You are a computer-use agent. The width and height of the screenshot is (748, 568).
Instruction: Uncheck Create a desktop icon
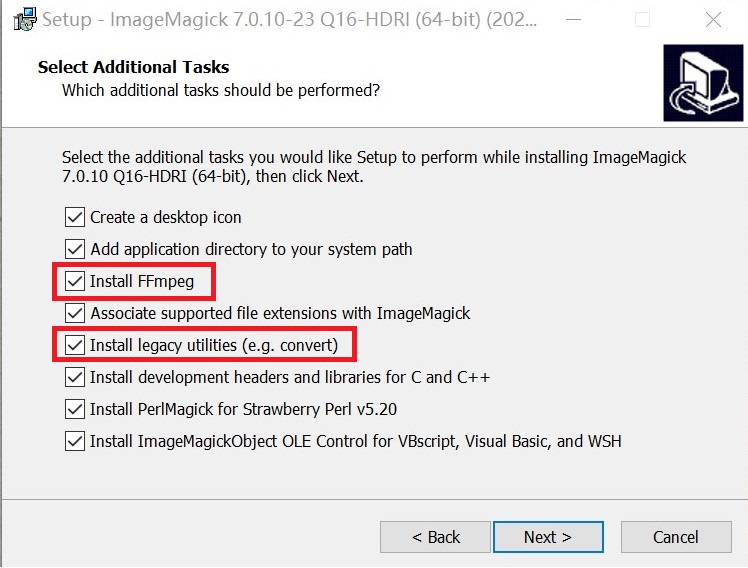[x=75, y=217]
